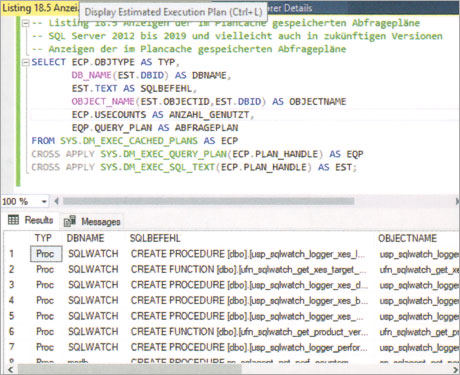The height and width of the screenshot is (375, 460).
Task: Click the usp_sqlwatch_logger_perfor... SQLBEFEHL cell
Action: coord(248,347)
